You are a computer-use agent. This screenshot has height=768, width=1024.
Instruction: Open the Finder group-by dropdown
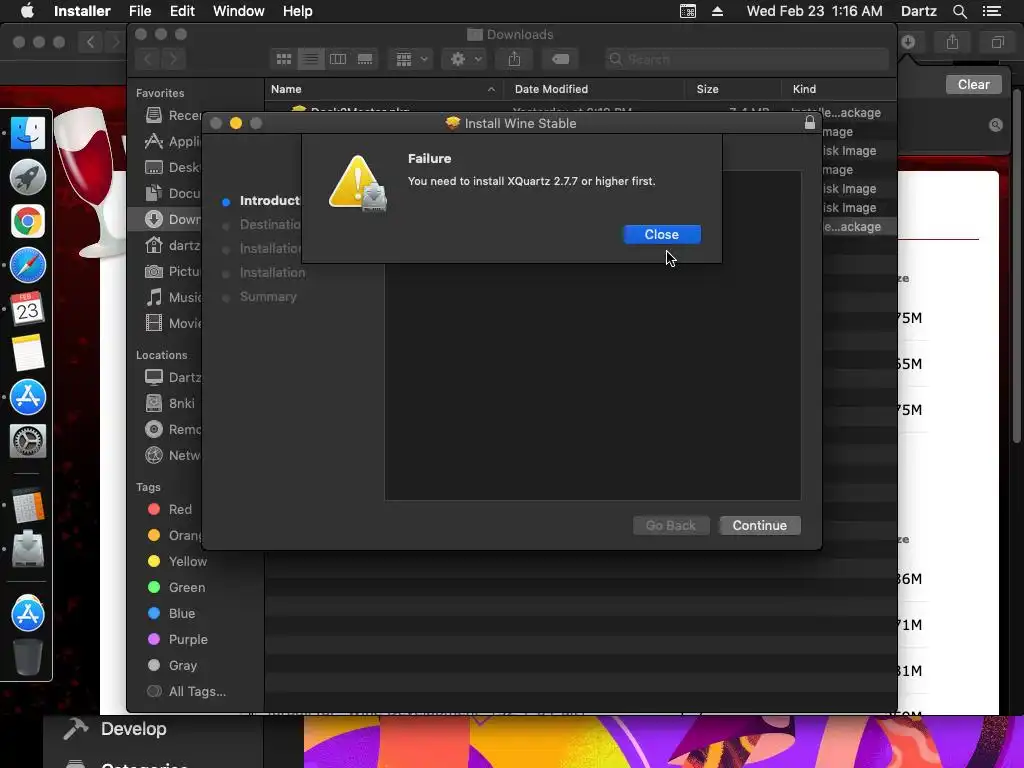[x=411, y=59]
